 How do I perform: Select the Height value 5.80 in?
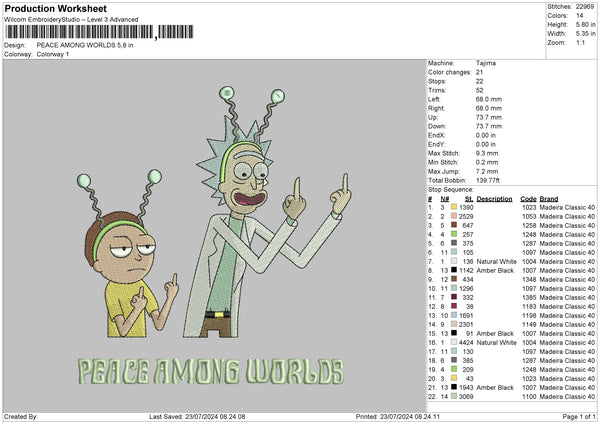586,24
